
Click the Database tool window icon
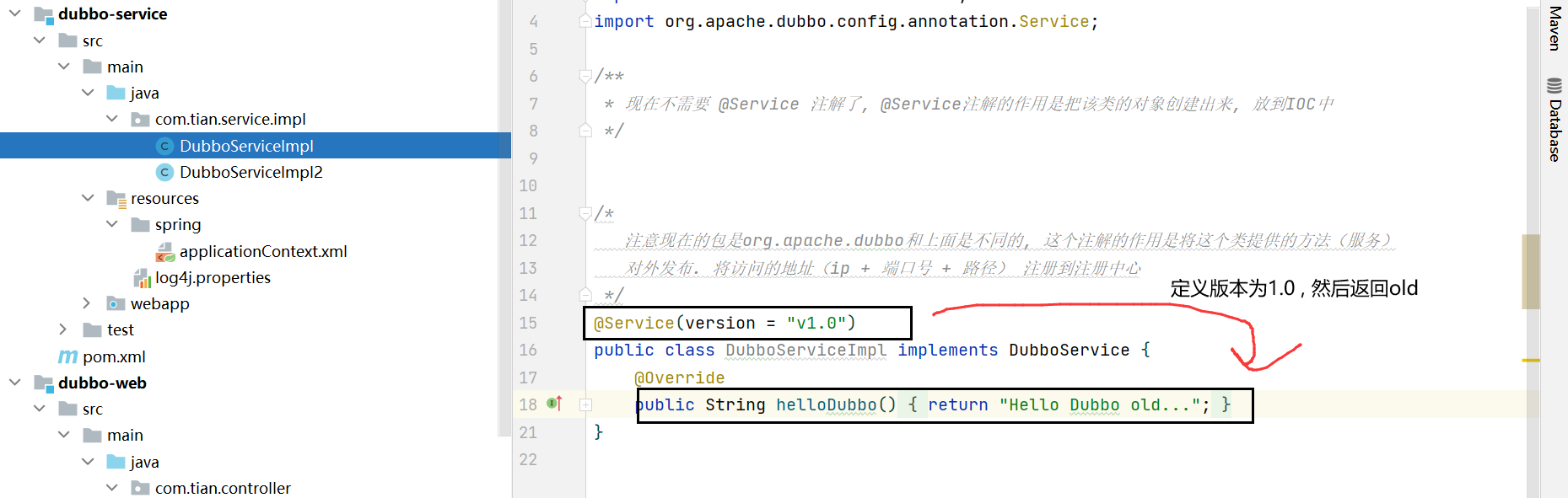point(1555,85)
